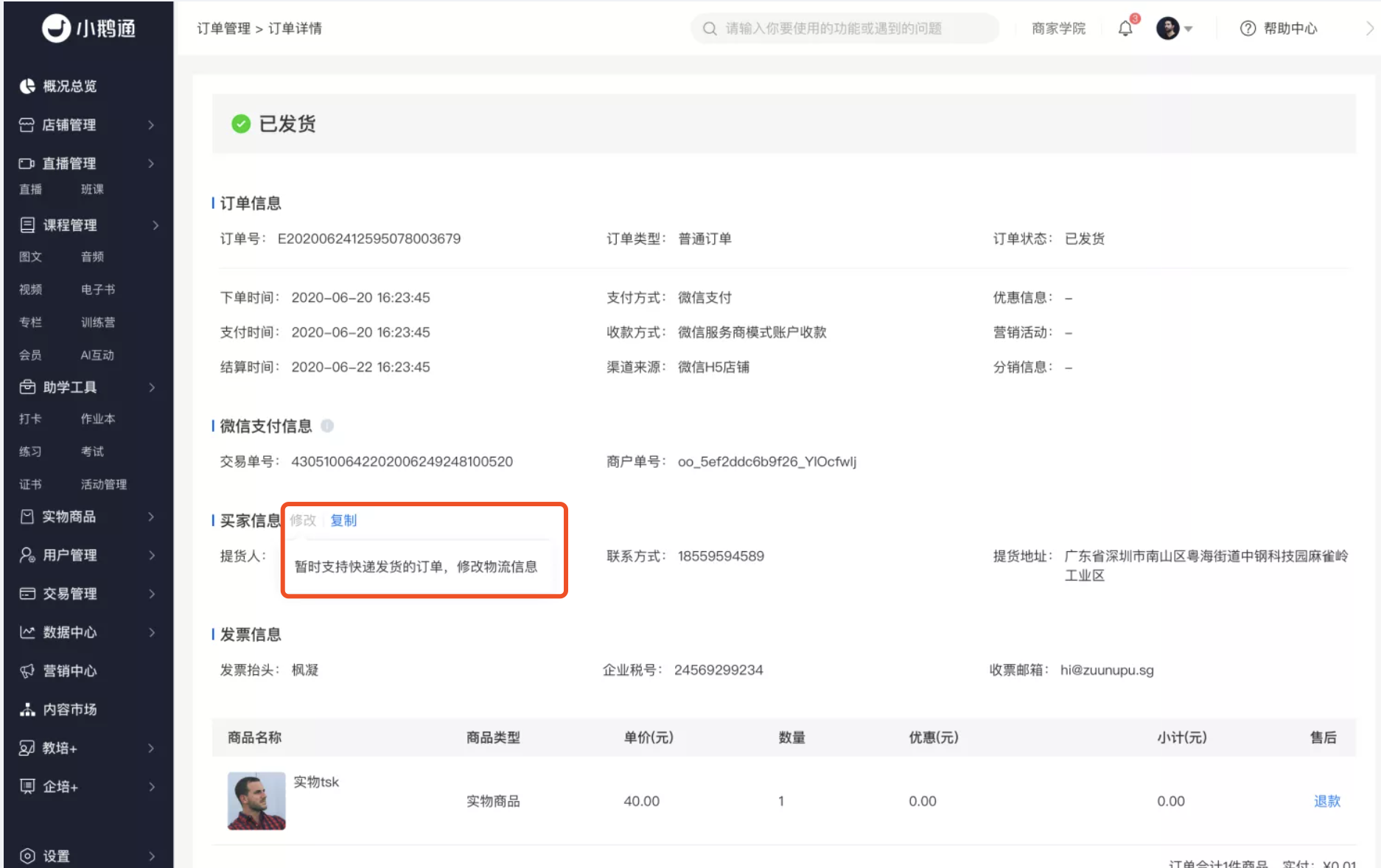Open the 证书 submenu item
Image resolution: width=1381 pixels, height=868 pixels.
coord(30,484)
